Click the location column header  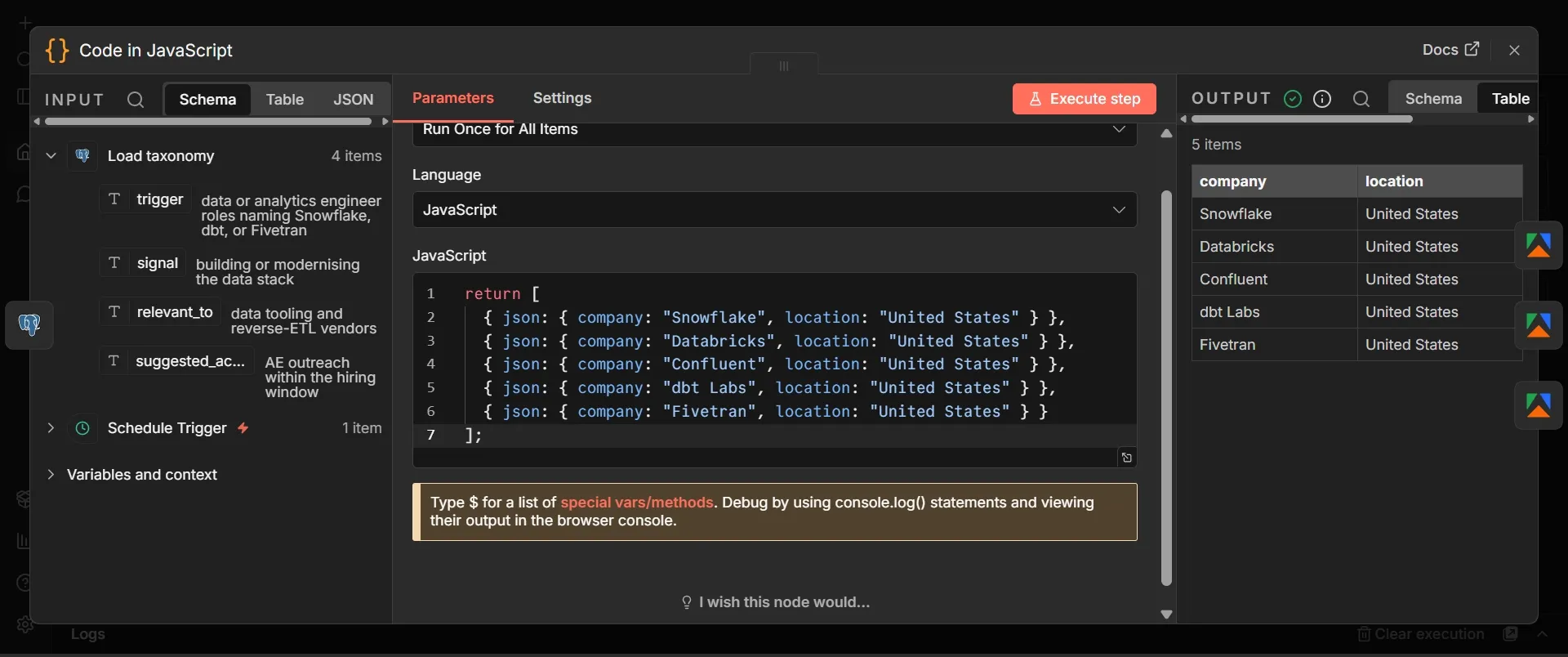click(x=1440, y=181)
